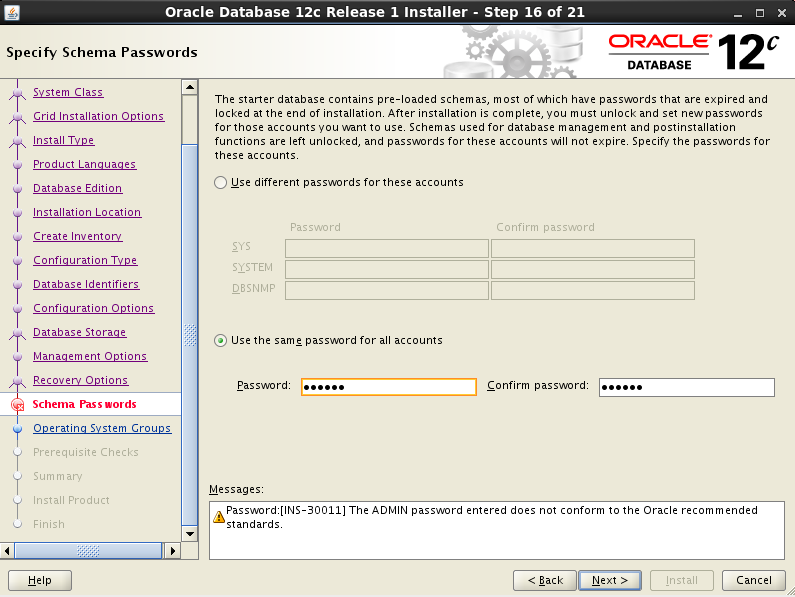Click the sidebar horizontal scrollbar thumb
This screenshot has width=795, height=597.
point(88,551)
